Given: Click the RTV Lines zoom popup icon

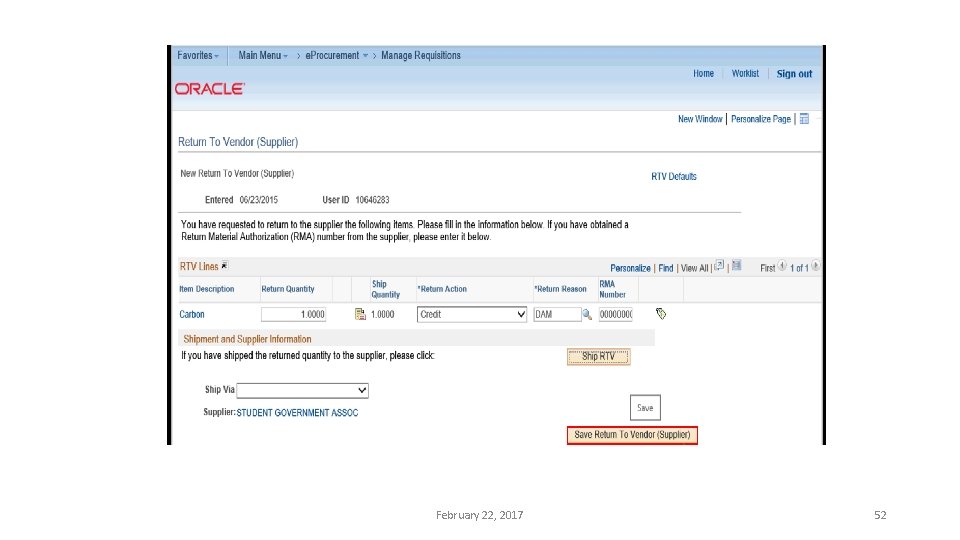Looking at the screenshot, I should (719, 266).
